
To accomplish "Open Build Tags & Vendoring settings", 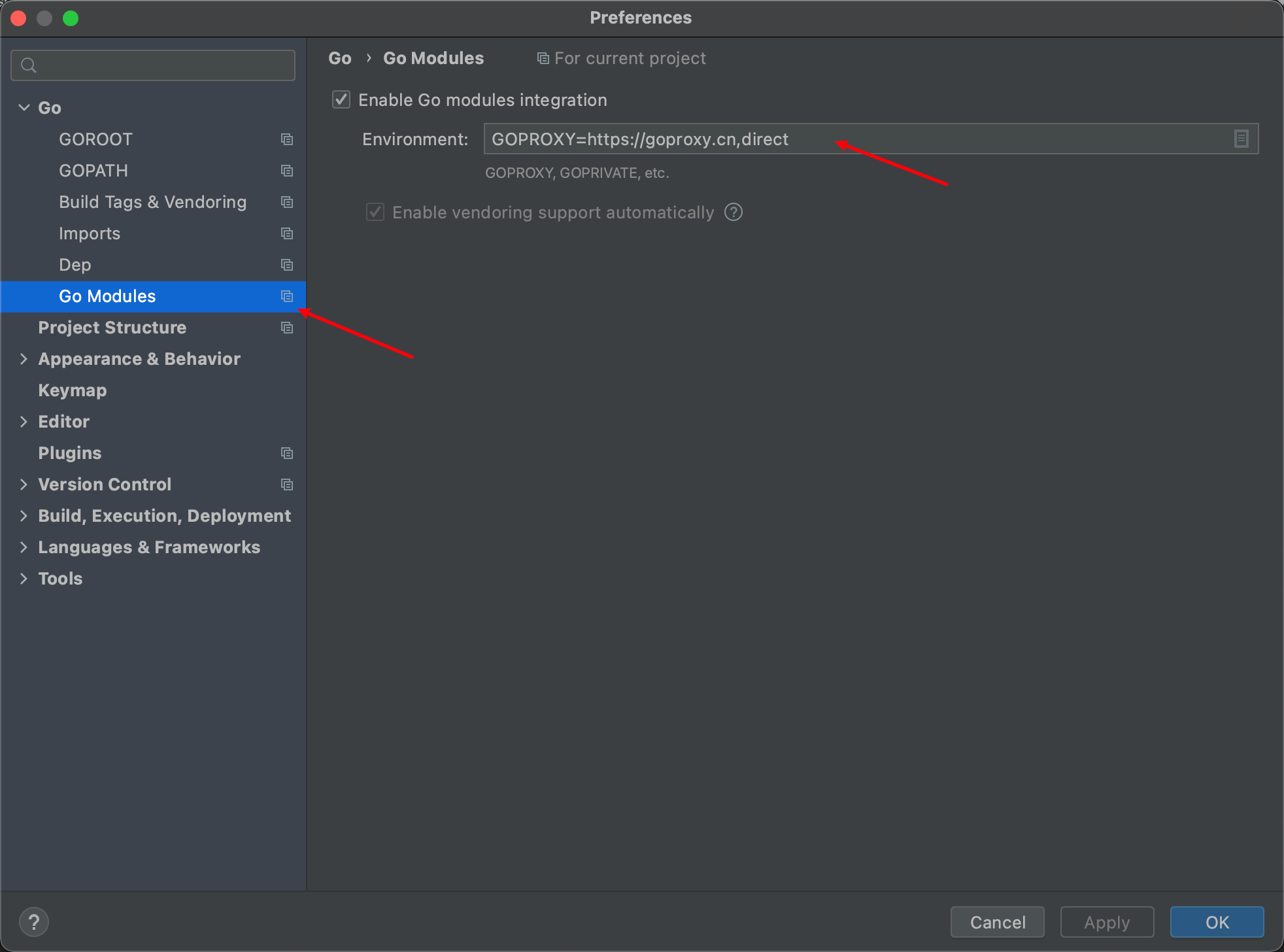I will pyautogui.click(x=152, y=202).
